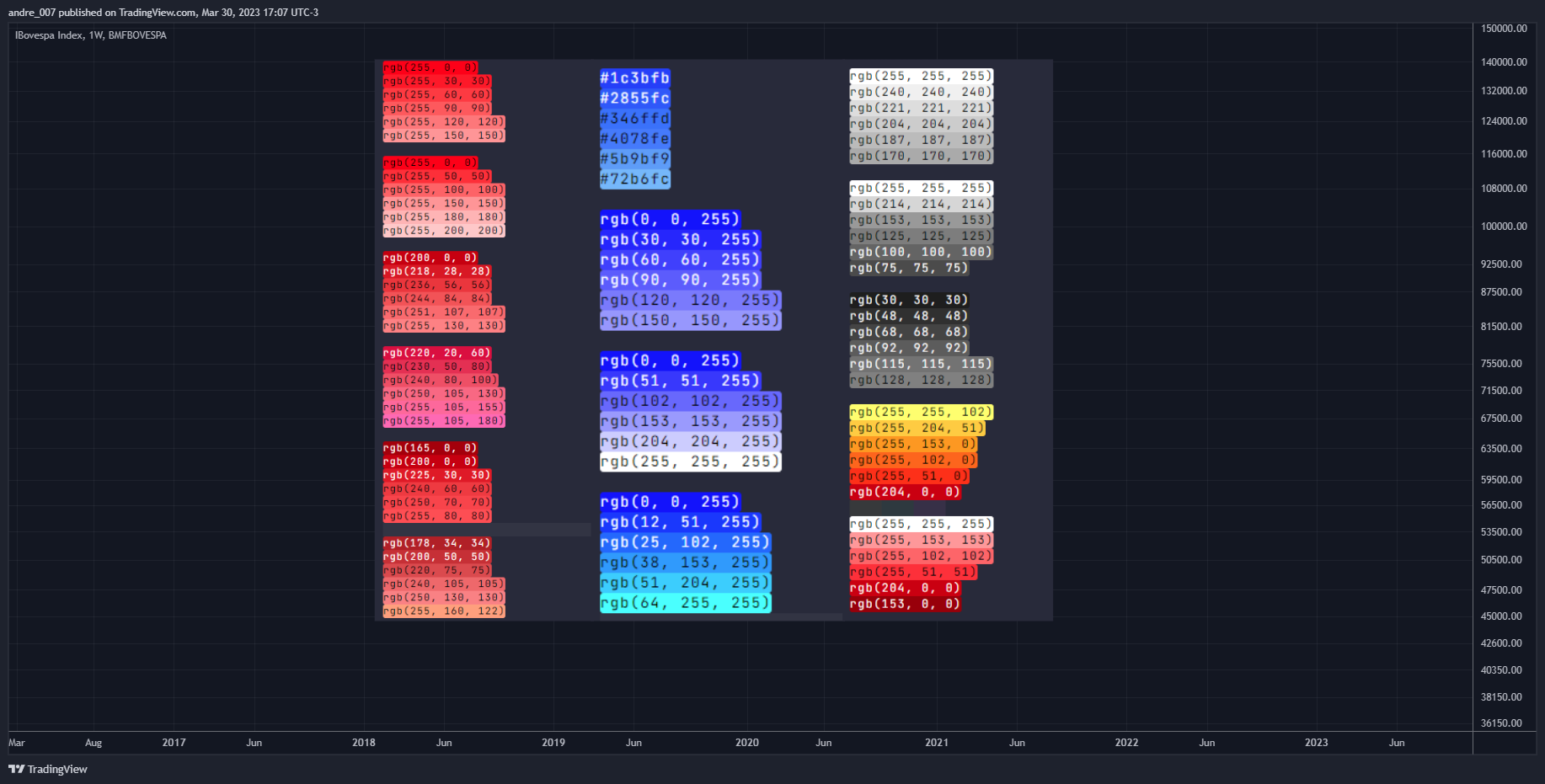Click the rgb(244, 84, 84) label
The width and height of the screenshot is (1545, 784).
click(437, 298)
